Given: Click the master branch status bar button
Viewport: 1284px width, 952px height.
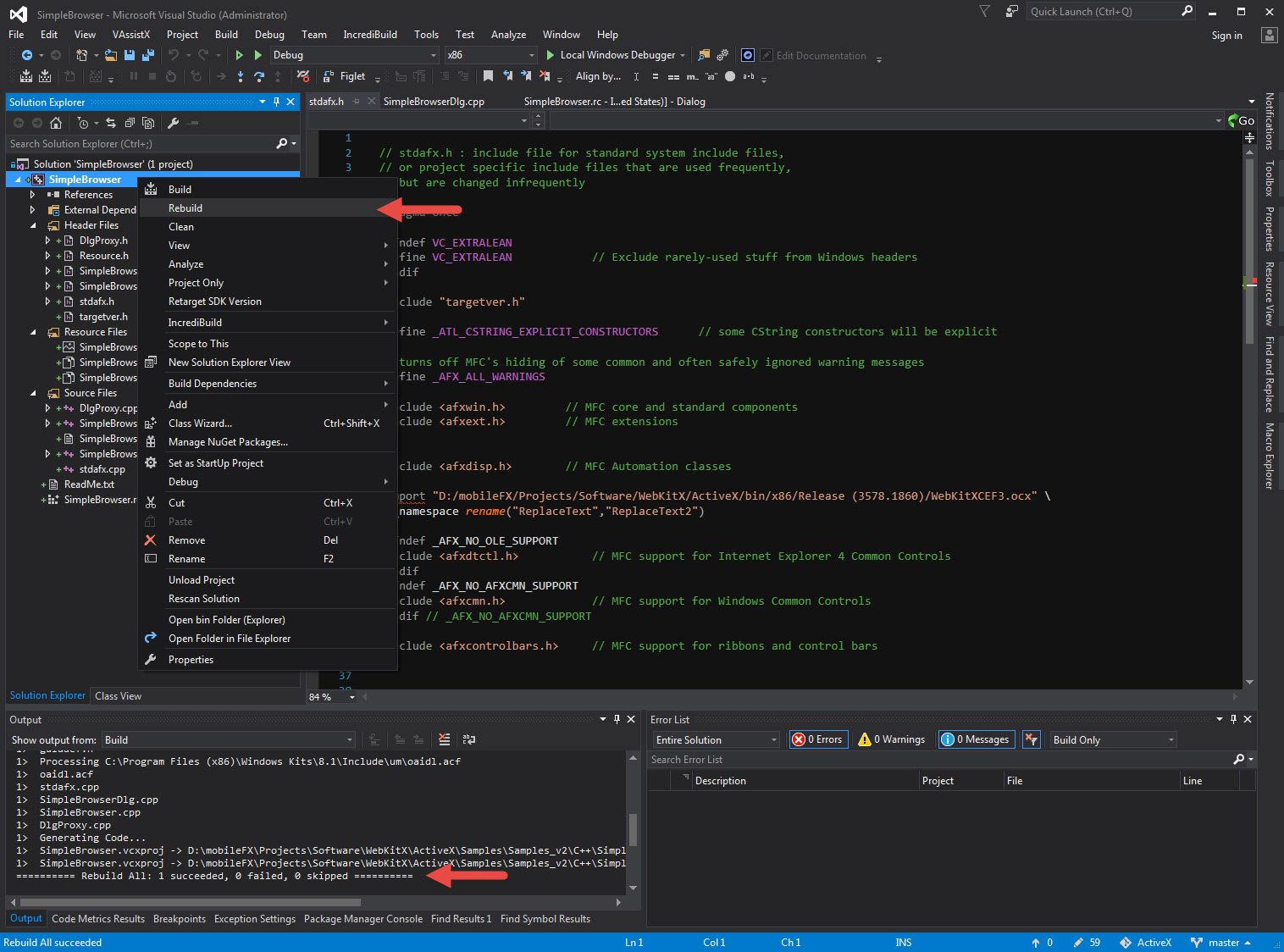Looking at the screenshot, I should click(1220, 943).
